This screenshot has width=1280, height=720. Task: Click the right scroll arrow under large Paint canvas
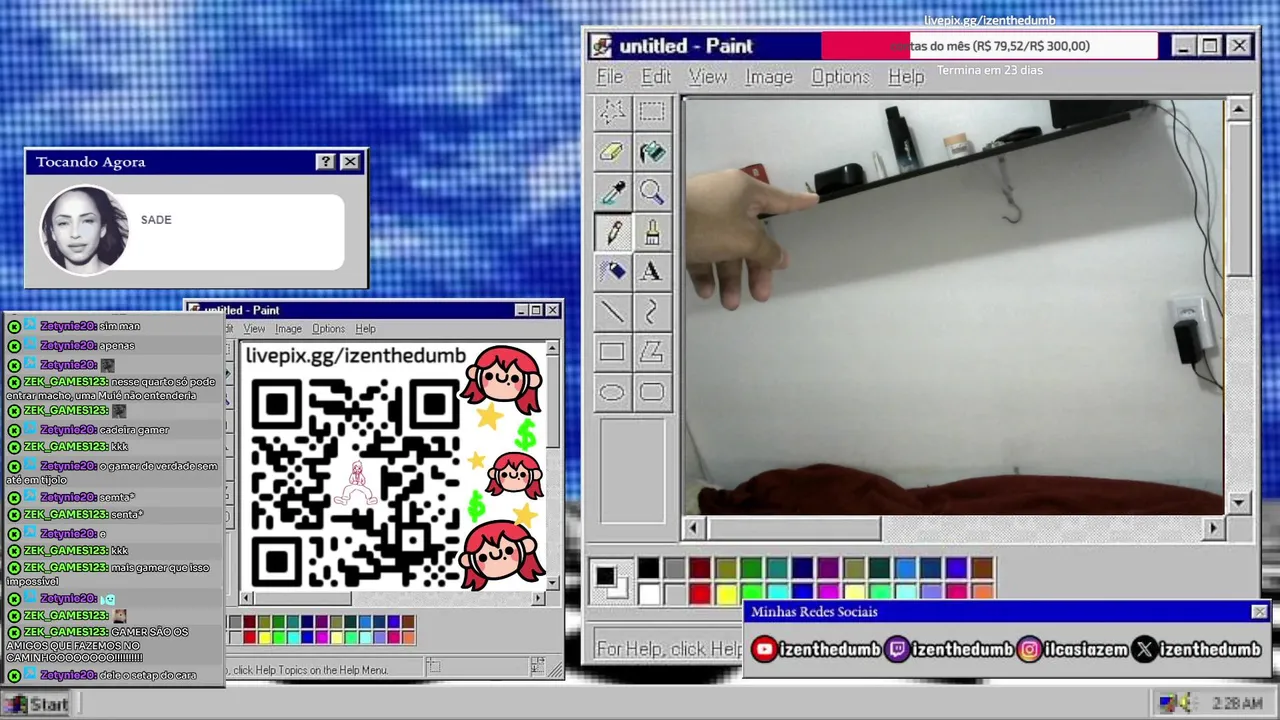tap(1213, 528)
